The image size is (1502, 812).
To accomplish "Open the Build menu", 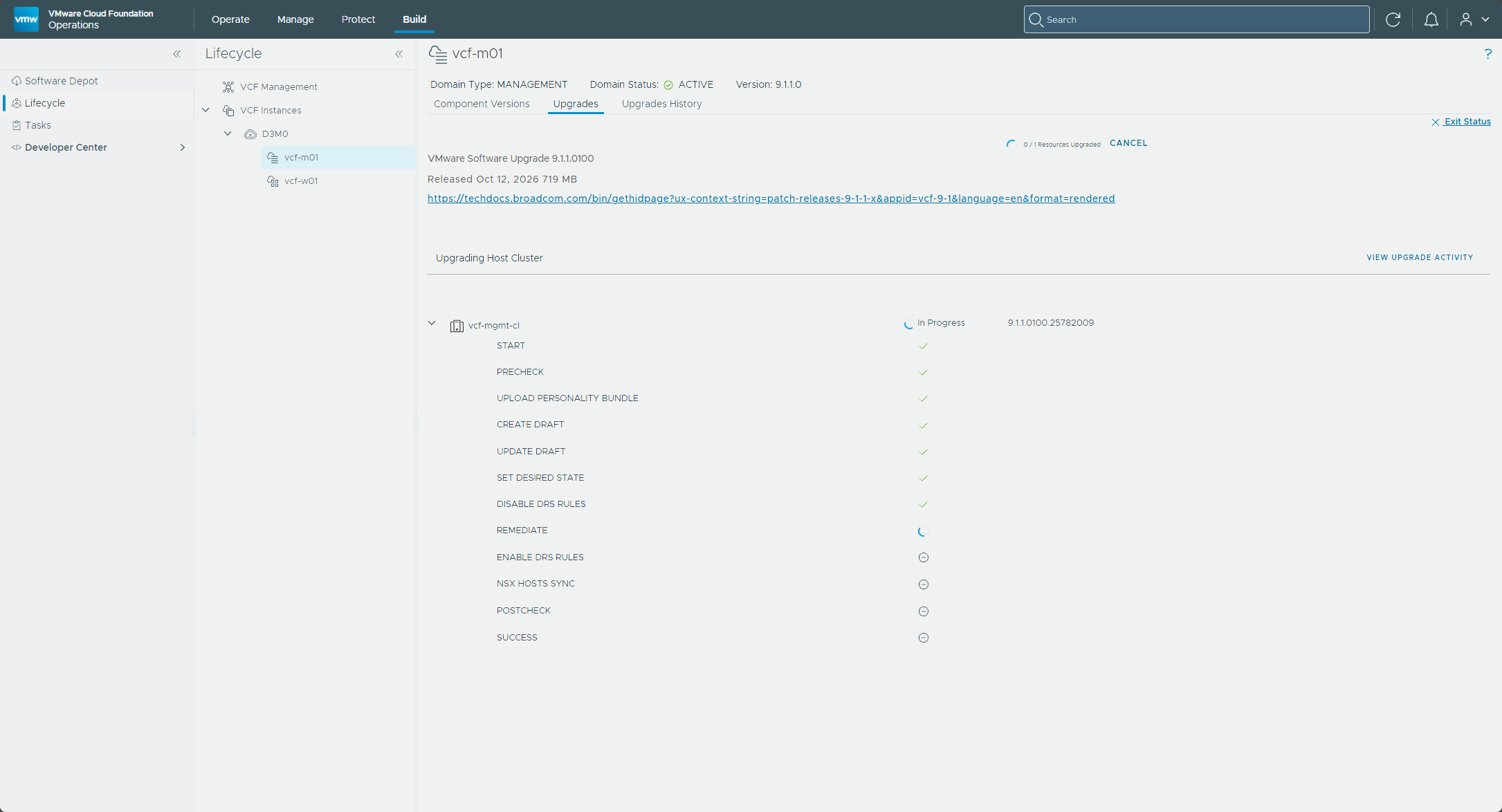I will [x=414, y=19].
